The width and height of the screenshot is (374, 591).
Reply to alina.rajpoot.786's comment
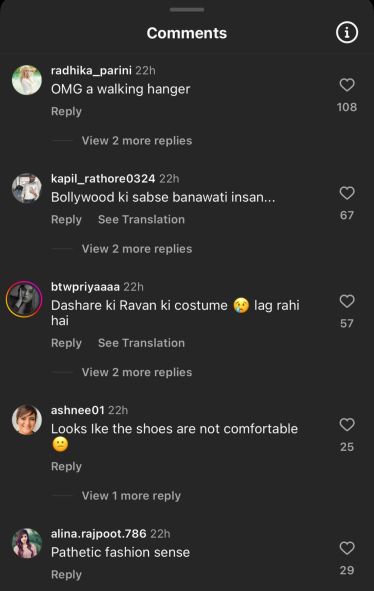[66, 574]
